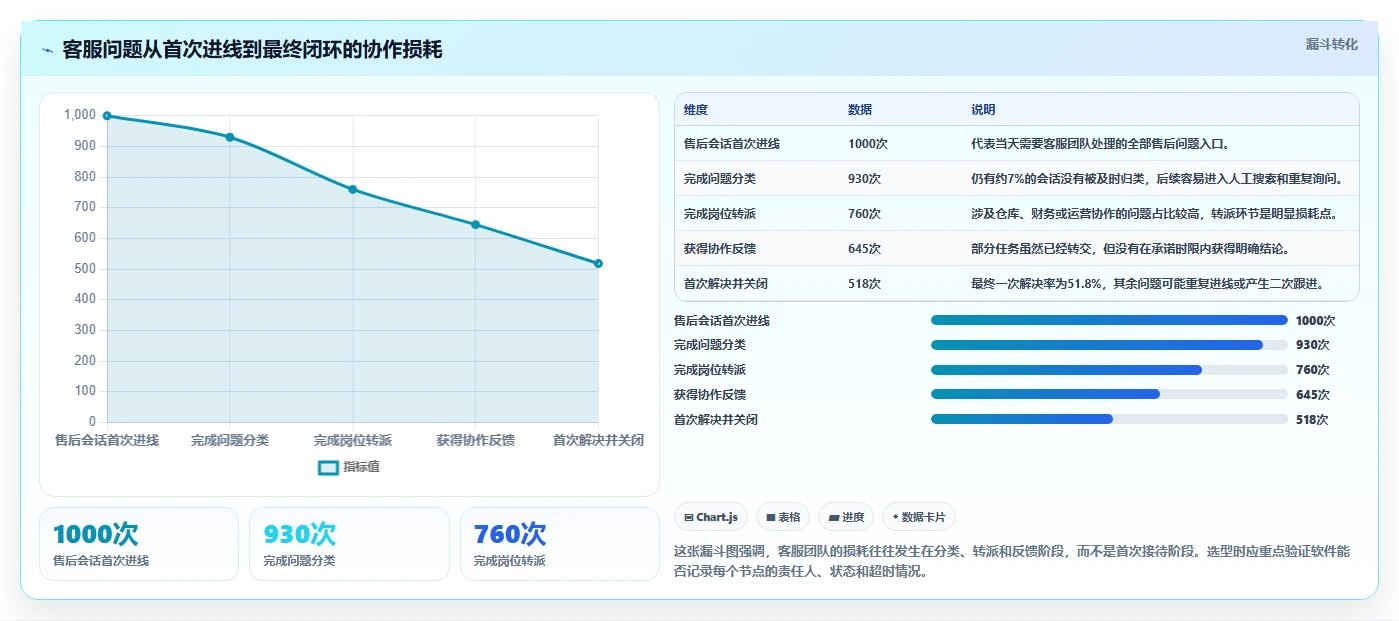Viewport: 1399px width, 621px height.
Task: Click the 完成问题分类 cell in the table
Action: (720, 179)
